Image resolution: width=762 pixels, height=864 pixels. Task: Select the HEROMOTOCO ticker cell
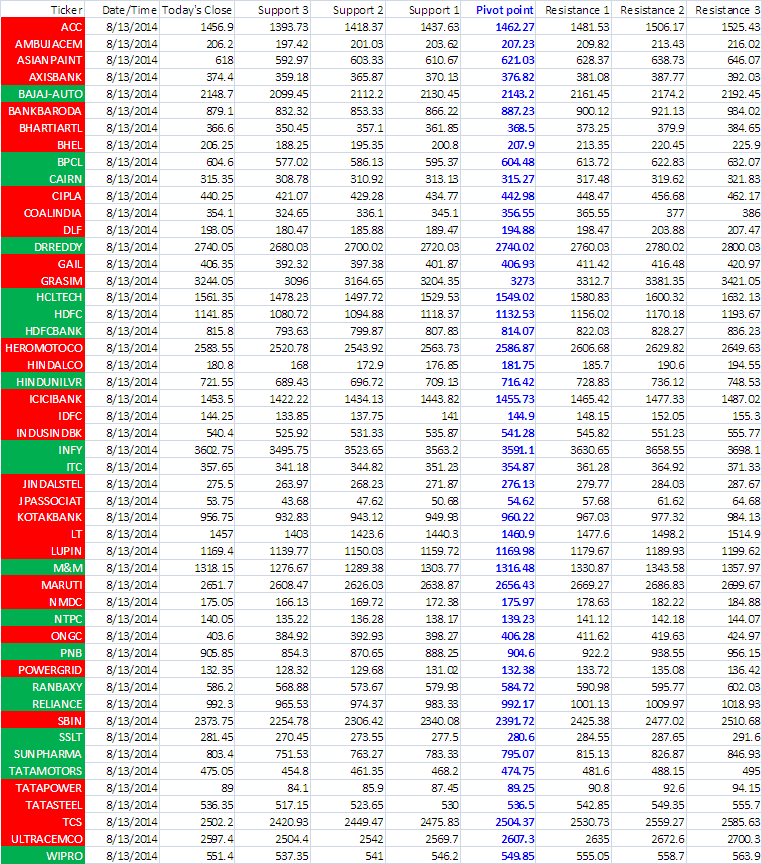tap(42, 348)
